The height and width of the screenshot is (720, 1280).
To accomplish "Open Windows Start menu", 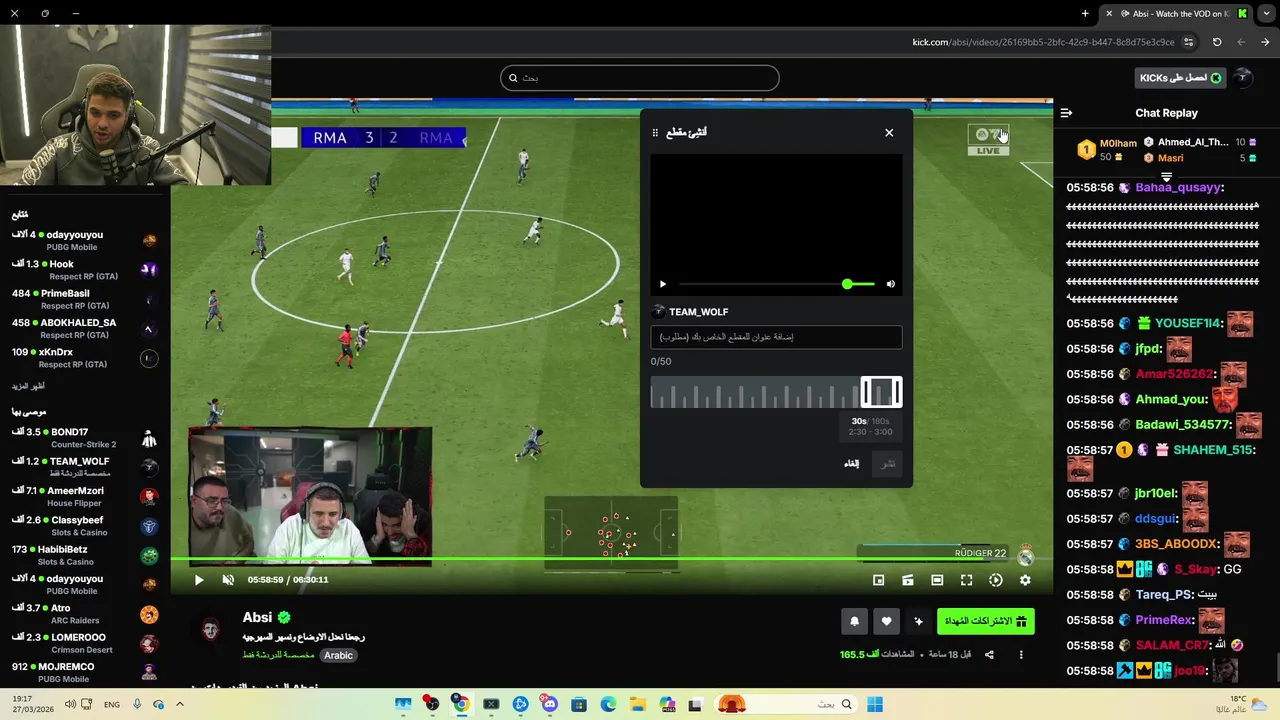I will point(875,705).
